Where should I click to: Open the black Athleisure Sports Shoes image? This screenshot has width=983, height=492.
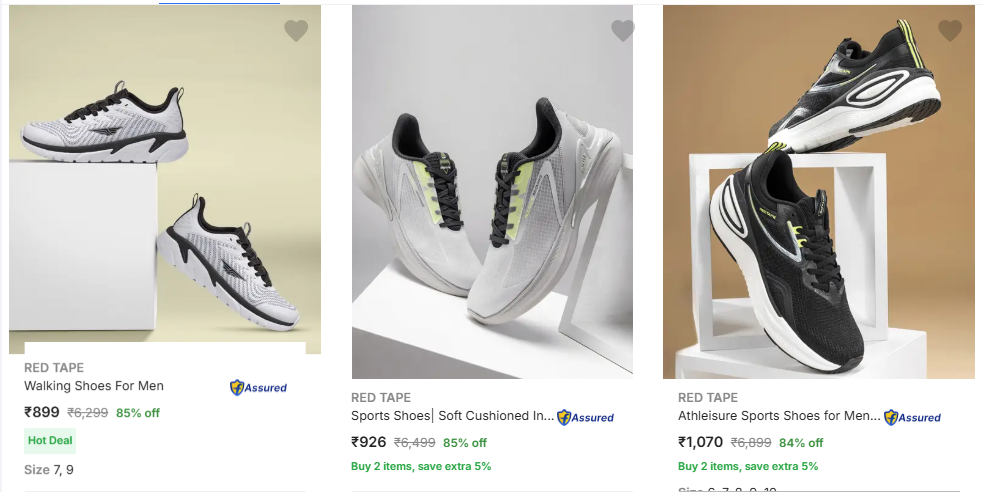tap(819, 200)
